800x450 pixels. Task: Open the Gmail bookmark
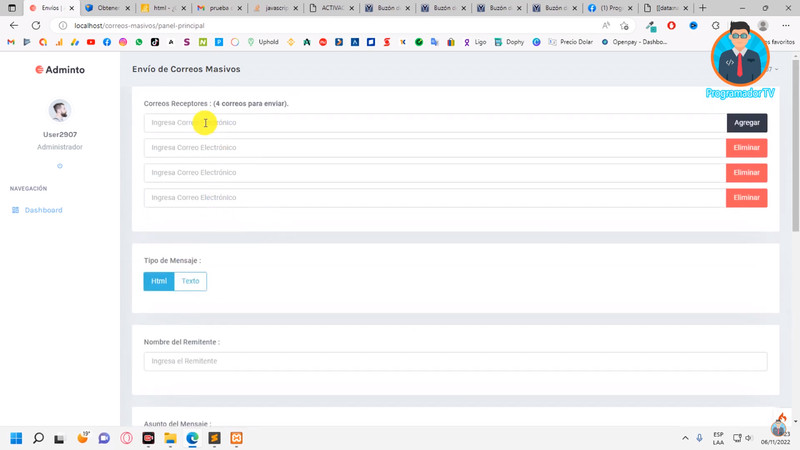[x=11, y=42]
